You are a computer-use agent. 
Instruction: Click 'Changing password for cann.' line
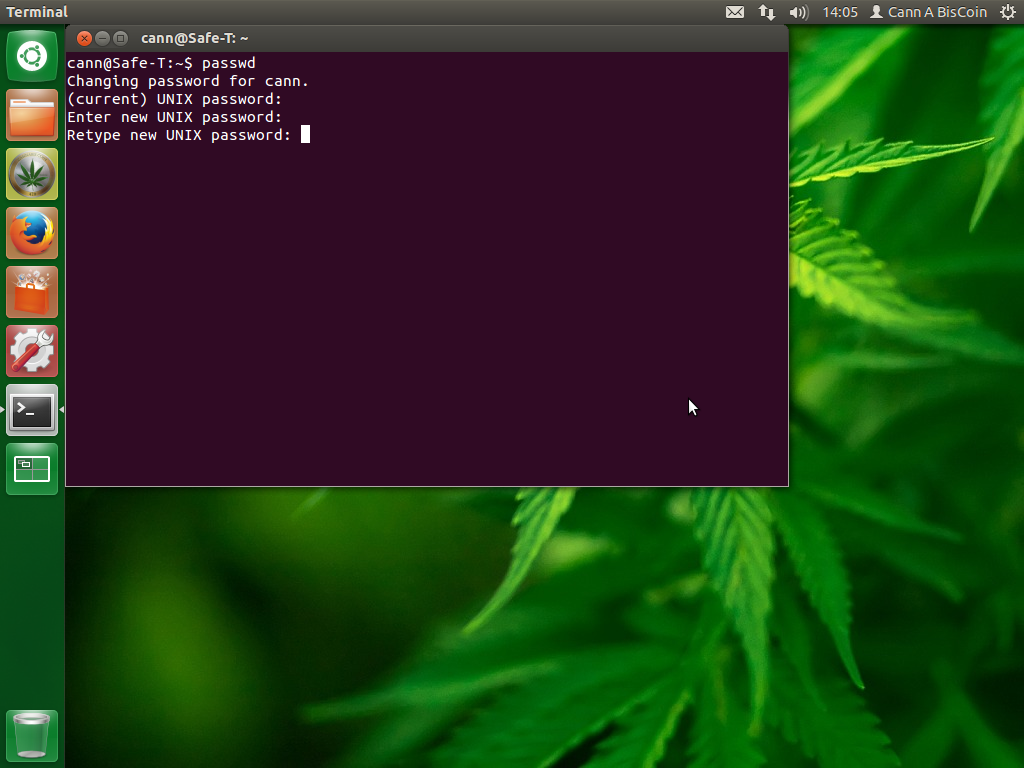(x=188, y=81)
